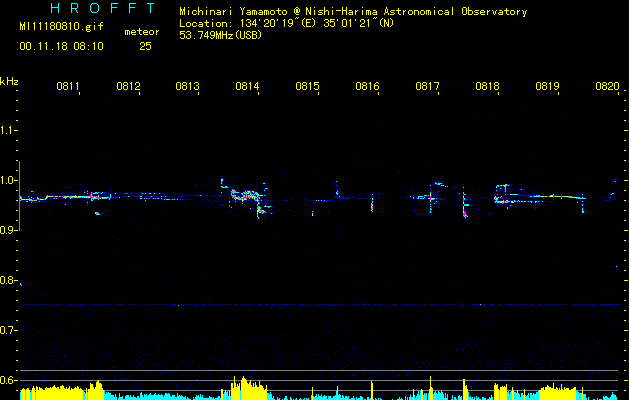The height and width of the screenshot is (400, 629).
Task: Click the vertical echo streak near 0816
Action: point(372,203)
